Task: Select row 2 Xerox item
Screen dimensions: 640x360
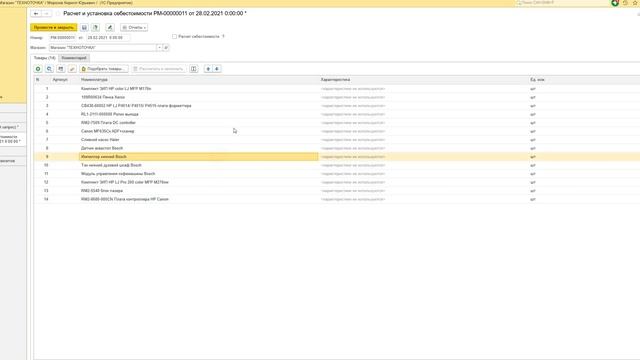Action: 337,97
